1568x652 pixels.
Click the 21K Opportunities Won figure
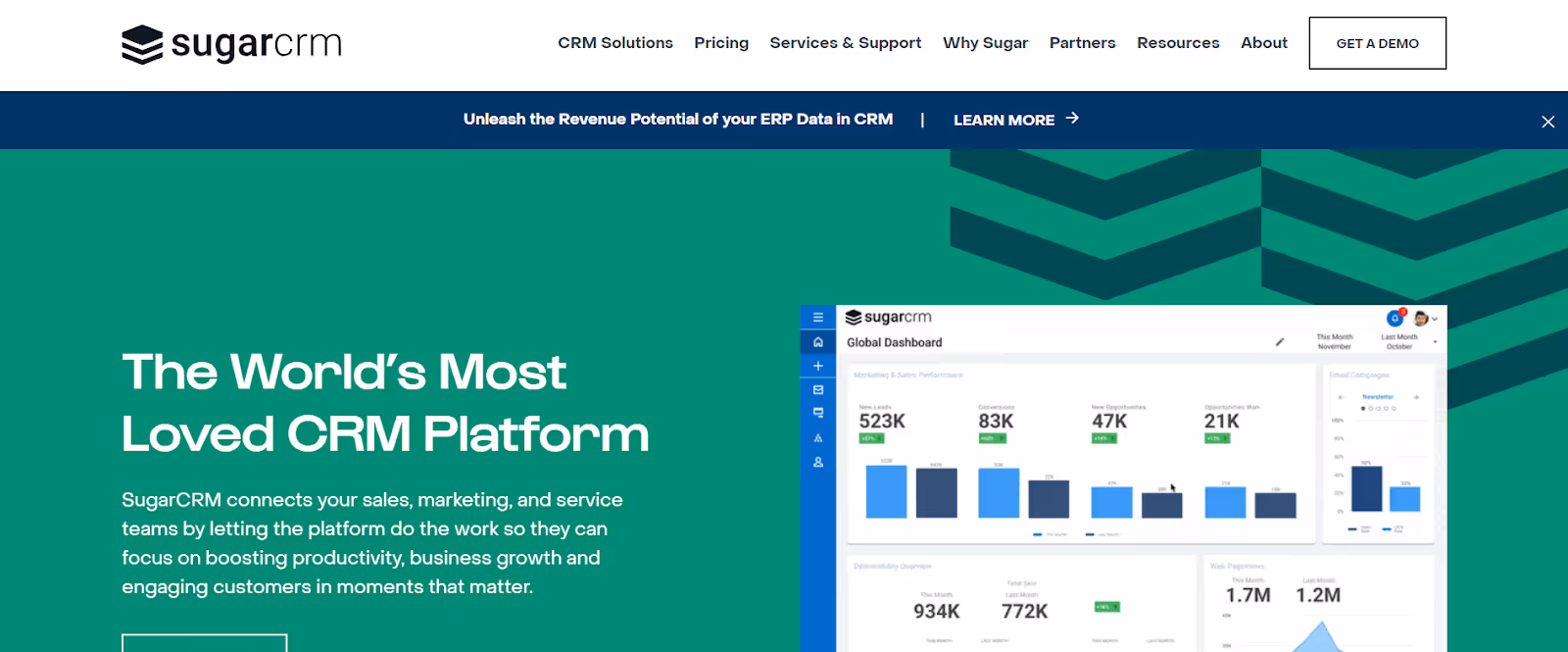1222,422
